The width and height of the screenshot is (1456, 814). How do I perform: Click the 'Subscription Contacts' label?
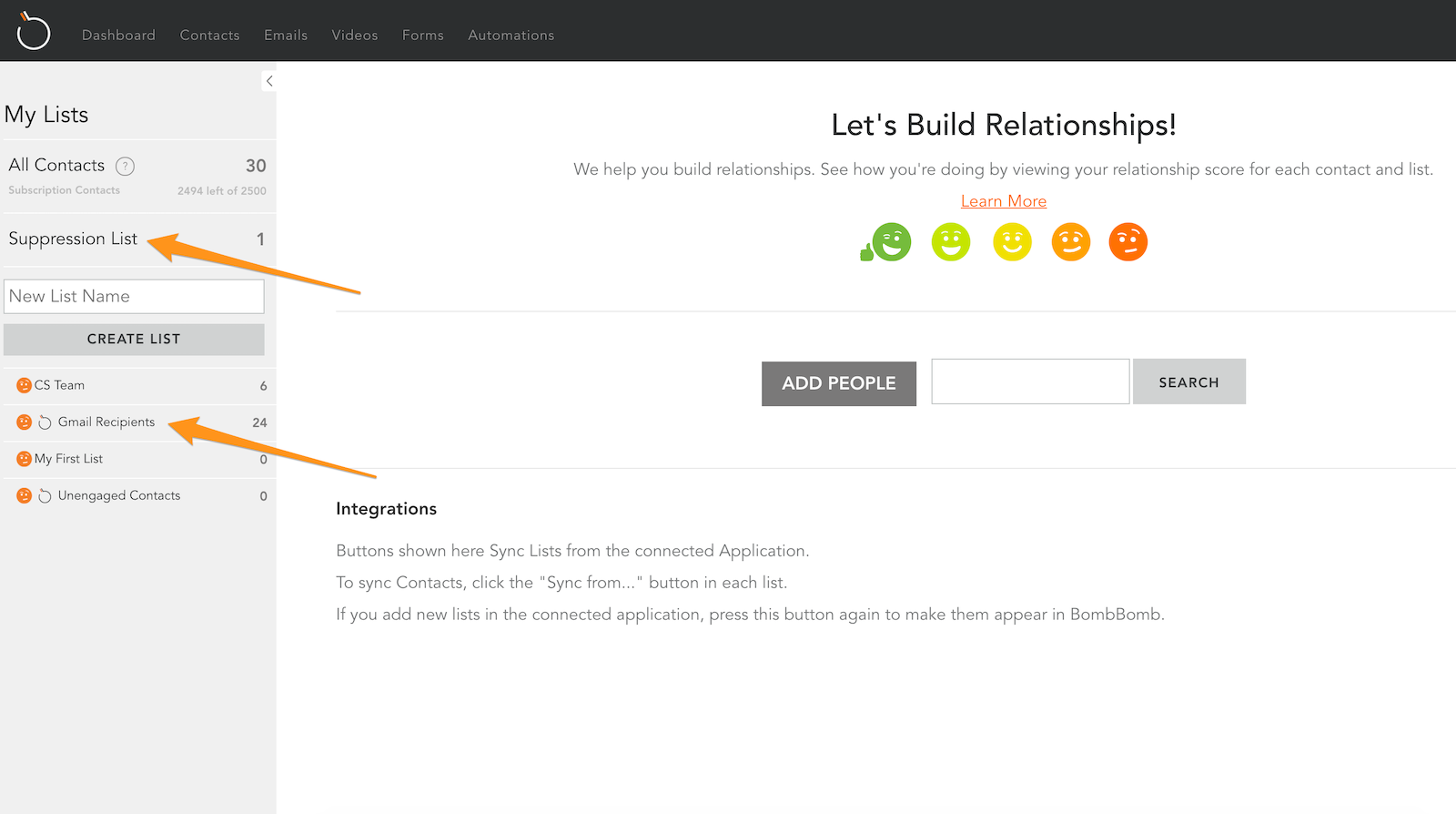[65, 190]
